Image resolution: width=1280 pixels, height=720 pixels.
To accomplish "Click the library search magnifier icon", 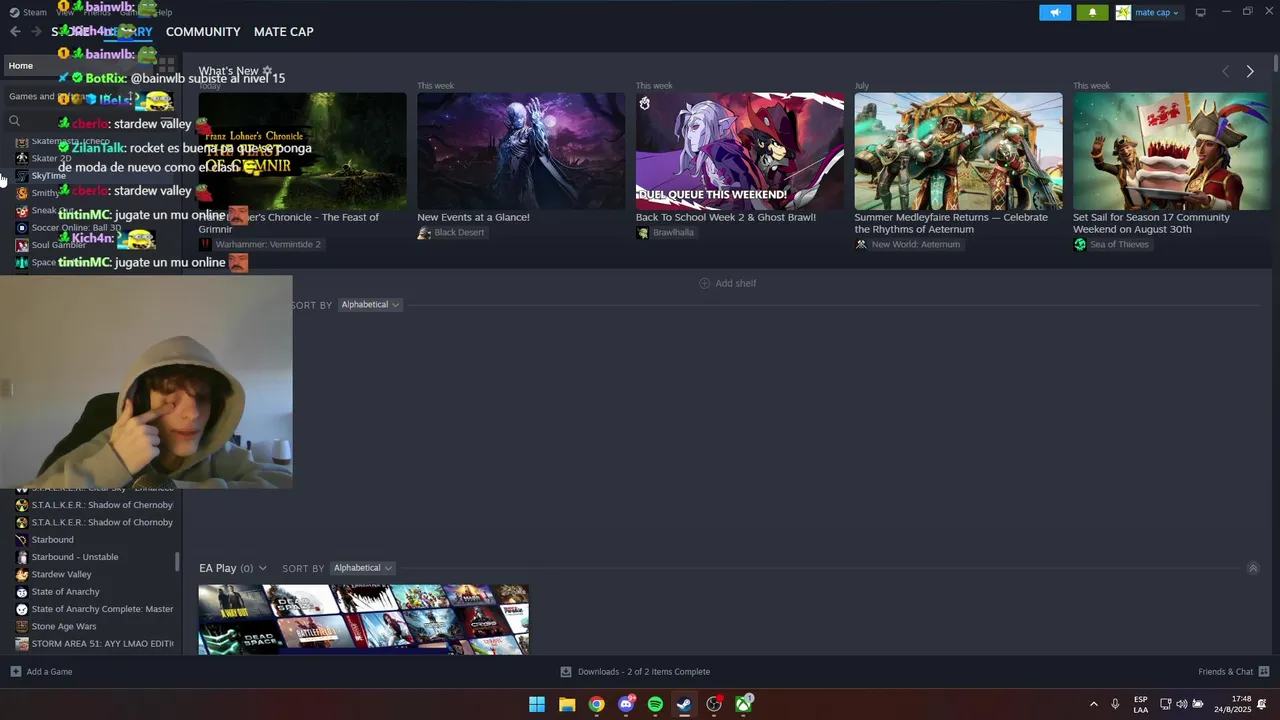I will [14, 120].
